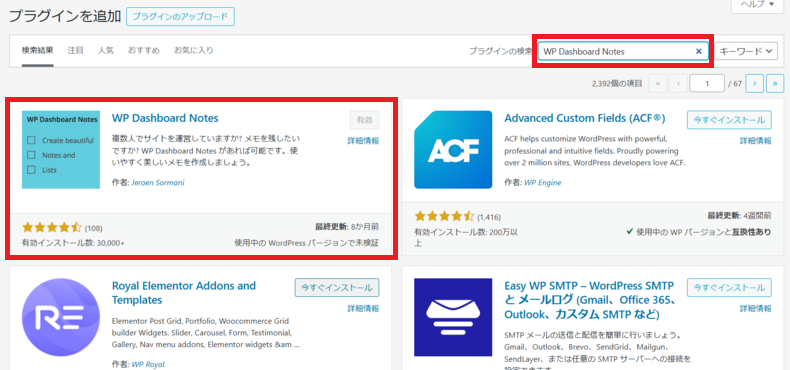
Task: Open 詳細情報 for Advanced Custom Fields
Action: pyautogui.click(x=755, y=141)
